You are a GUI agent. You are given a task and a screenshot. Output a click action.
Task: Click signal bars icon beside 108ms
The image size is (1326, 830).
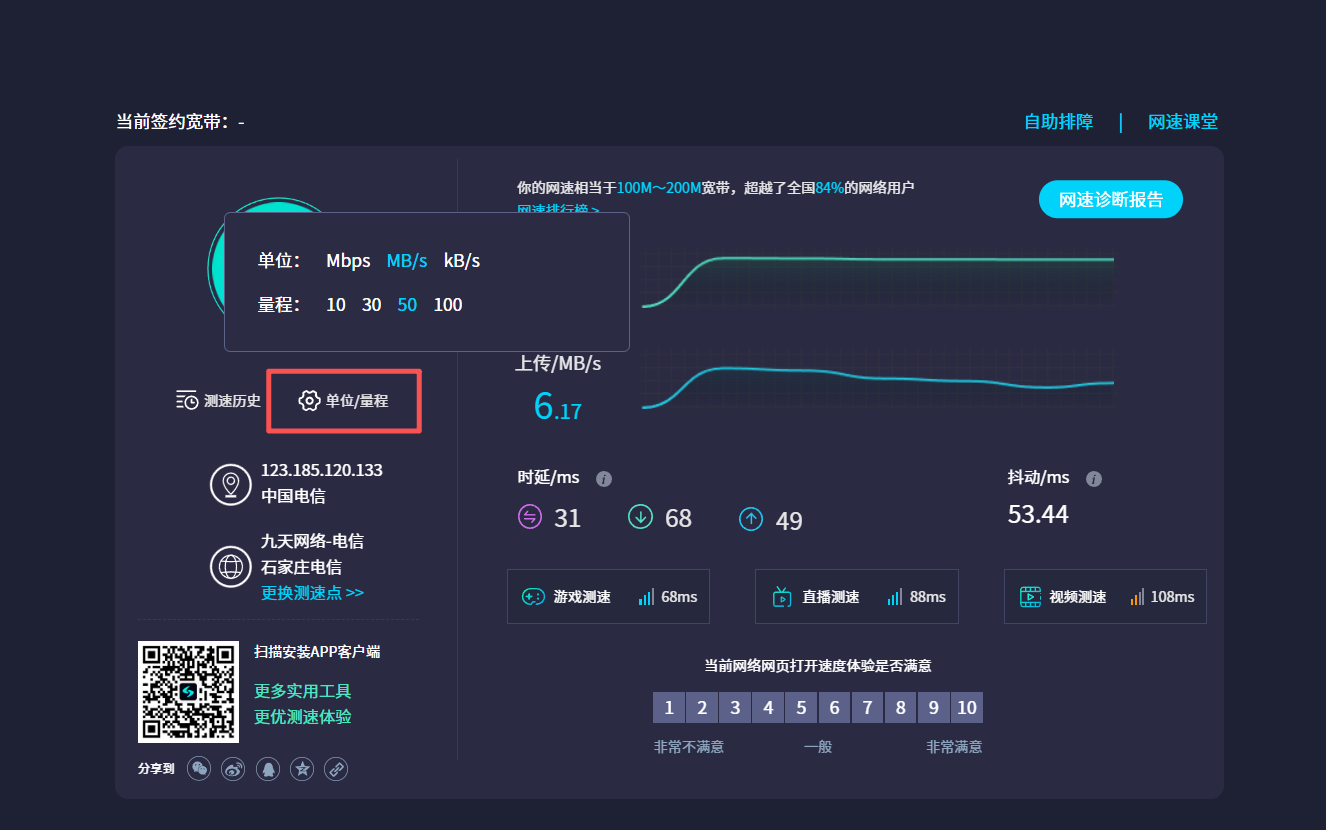point(1137,597)
